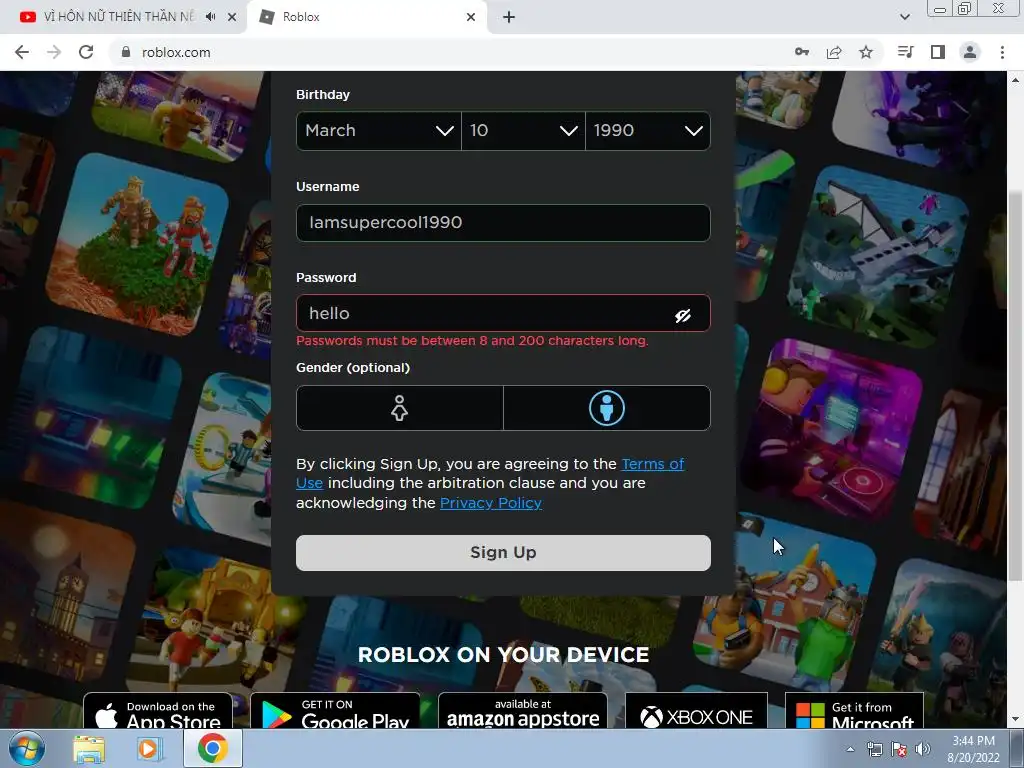
Task: Click the Sign Up button
Action: pyautogui.click(x=503, y=552)
